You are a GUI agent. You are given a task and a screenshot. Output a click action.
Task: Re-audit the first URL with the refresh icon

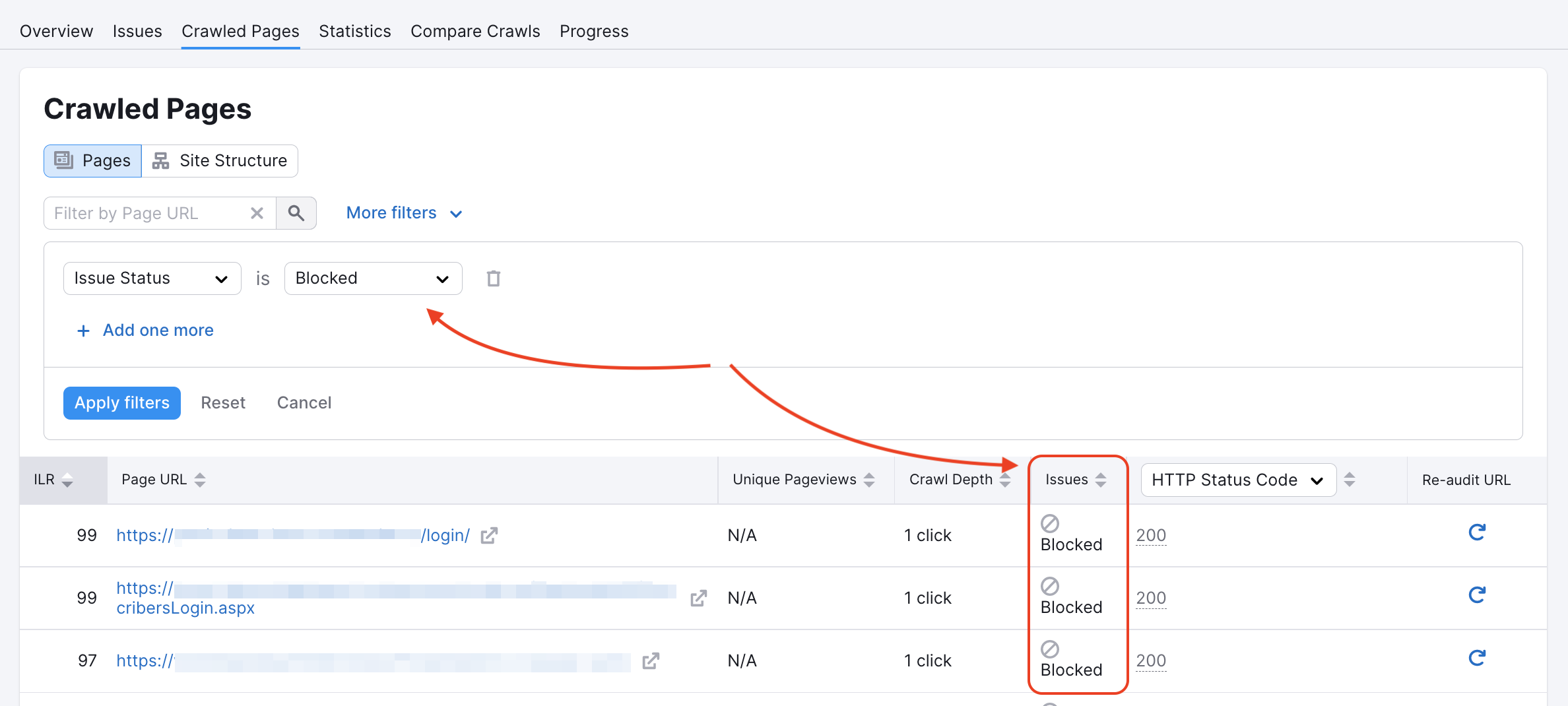click(1478, 532)
